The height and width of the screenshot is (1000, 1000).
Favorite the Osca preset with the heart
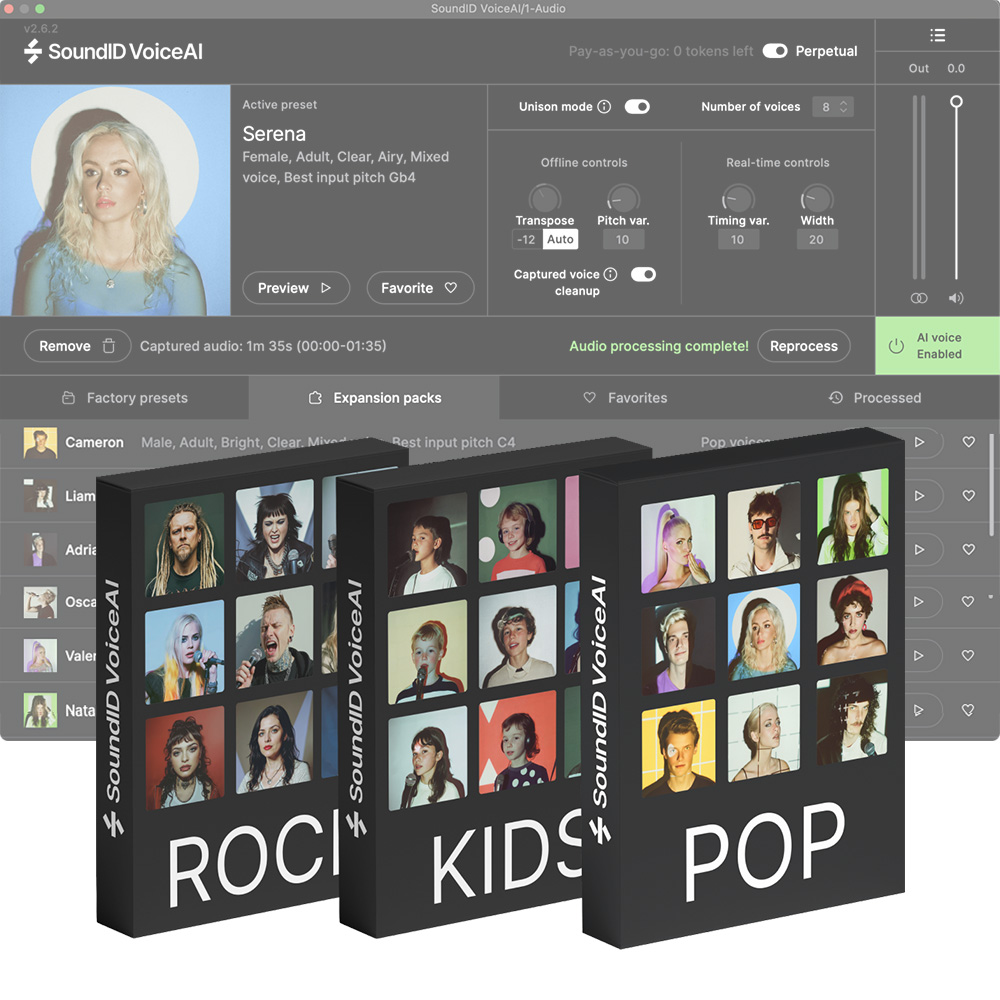point(967,601)
